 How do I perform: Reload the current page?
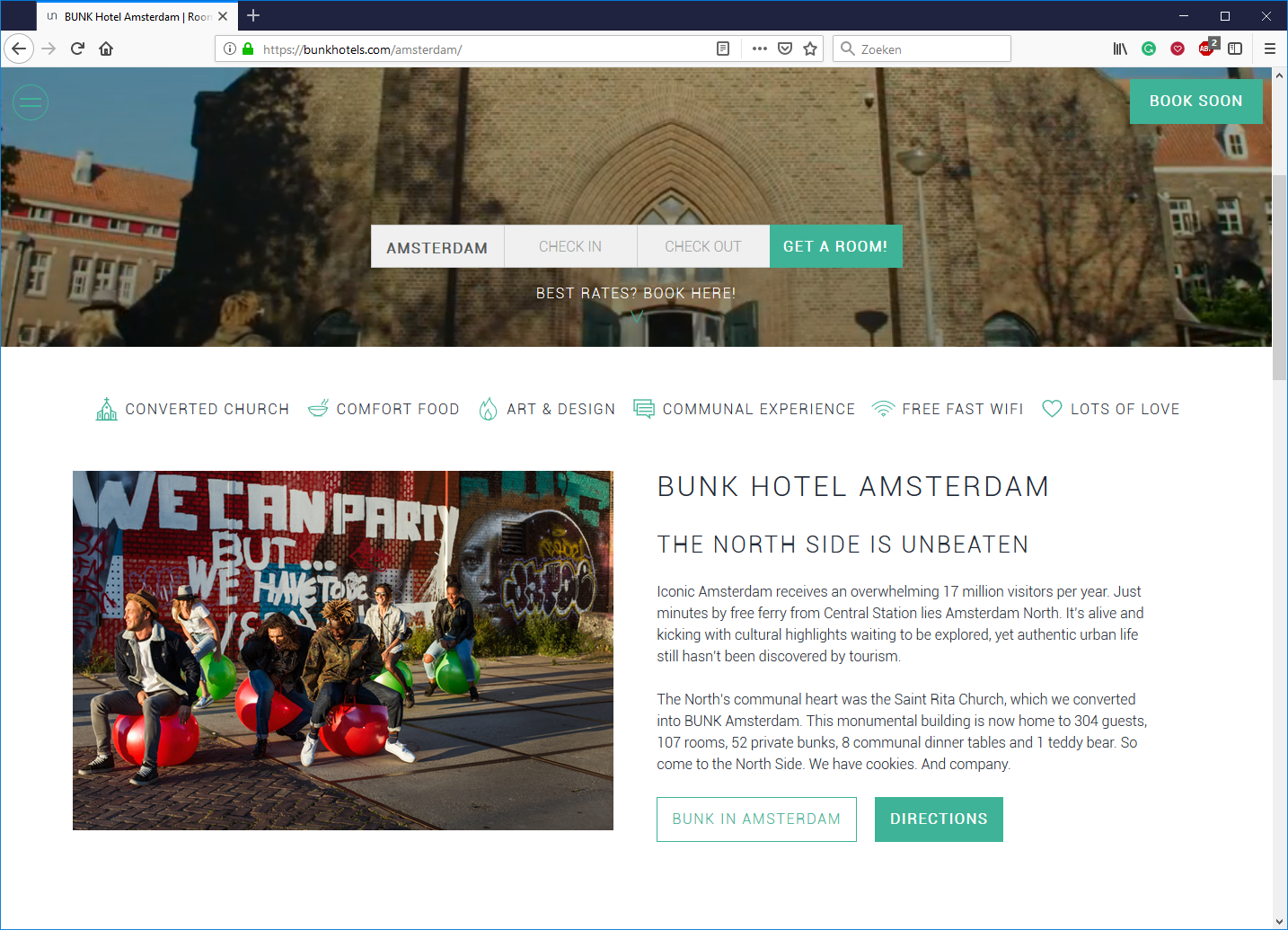[x=77, y=49]
